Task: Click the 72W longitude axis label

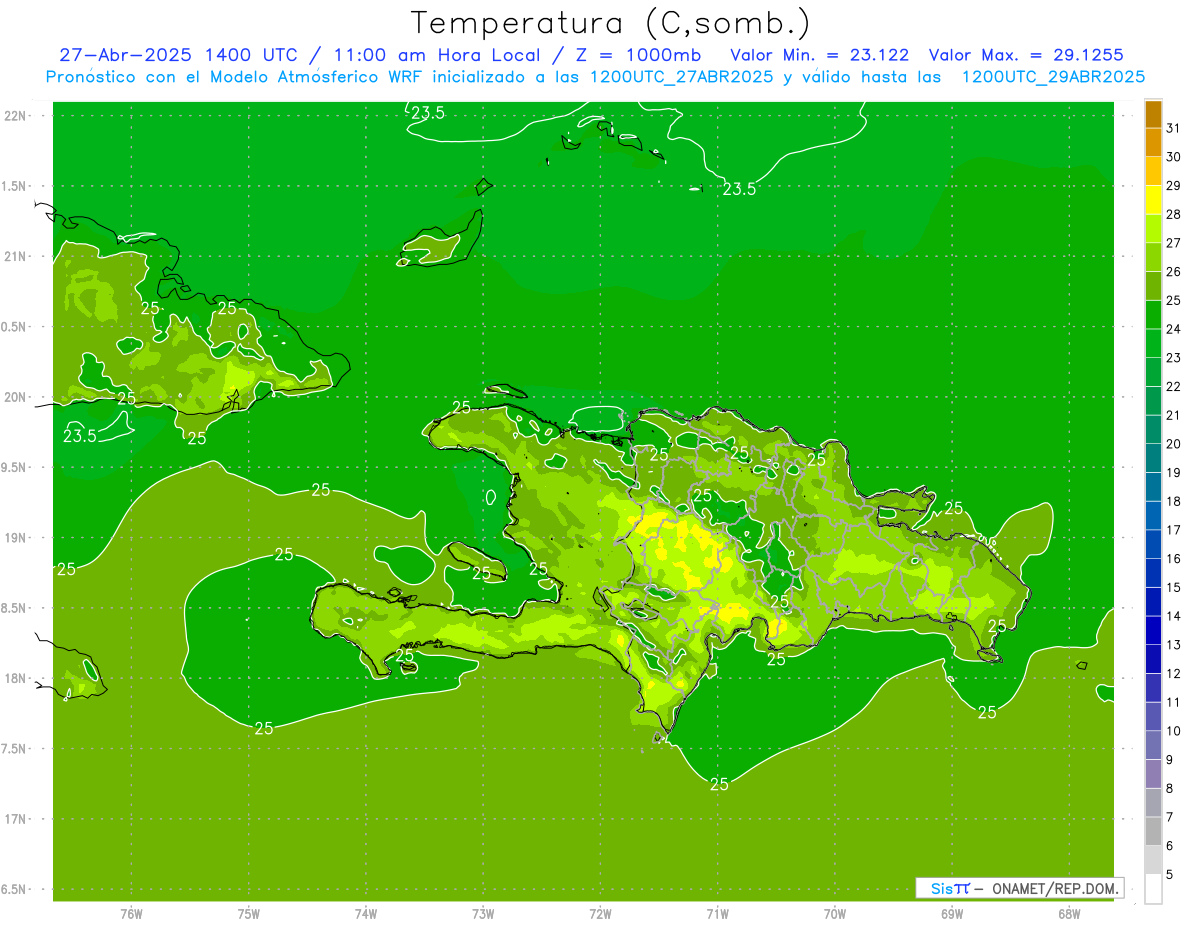Action: (601, 913)
